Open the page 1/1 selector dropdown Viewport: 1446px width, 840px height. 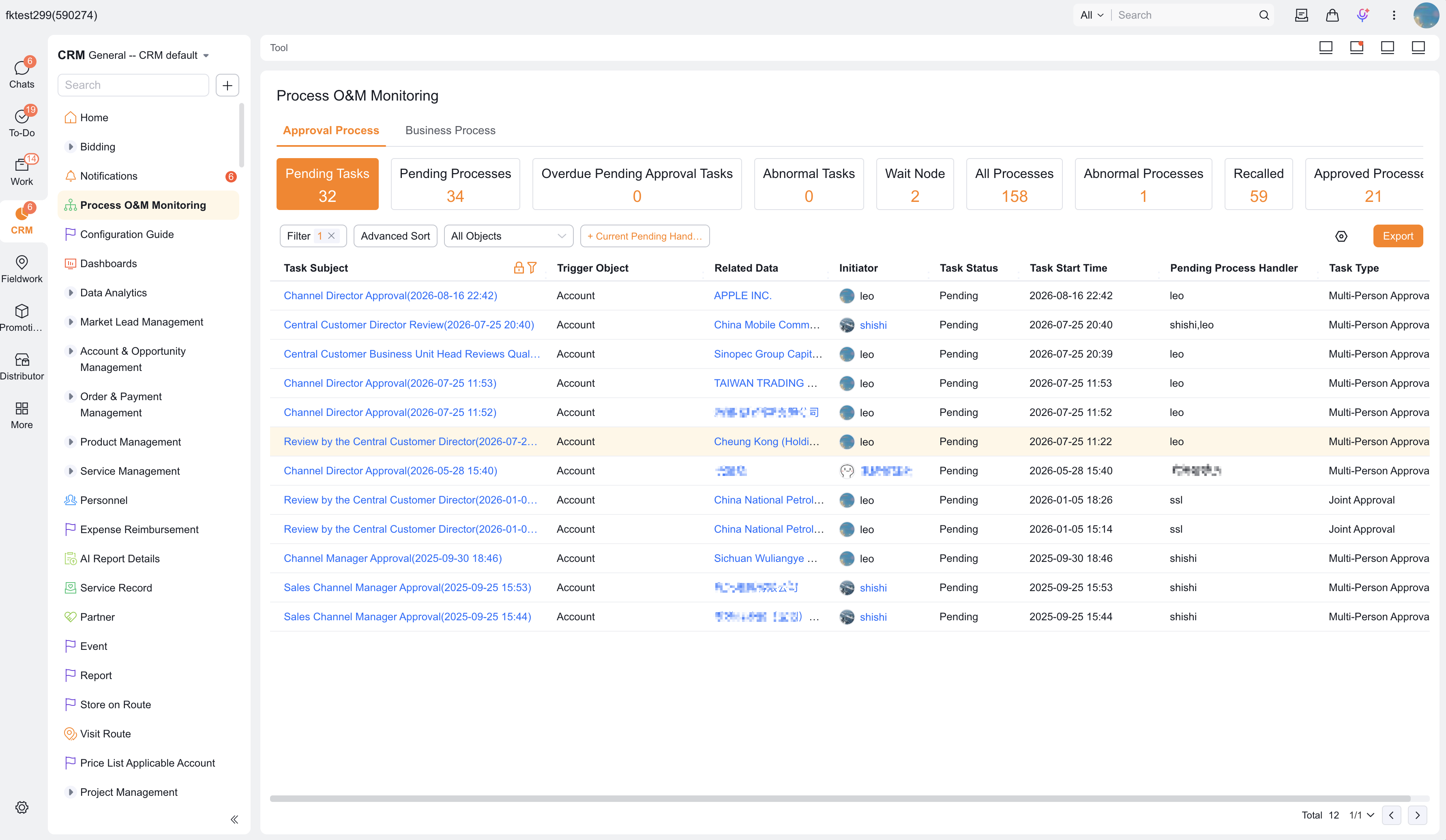pyautogui.click(x=1361, y=815)
